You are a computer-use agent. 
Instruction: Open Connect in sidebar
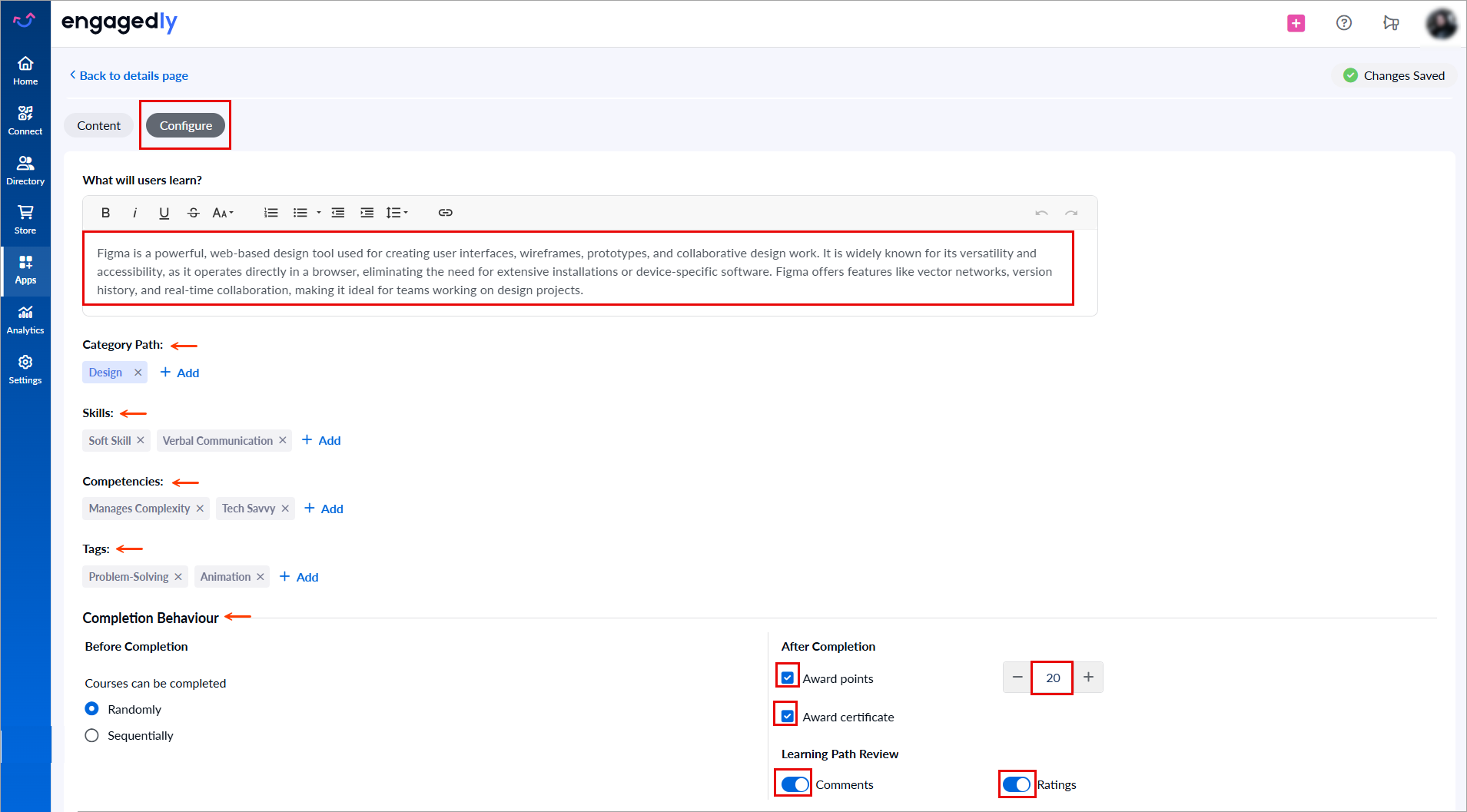click(x=25, y=121)
